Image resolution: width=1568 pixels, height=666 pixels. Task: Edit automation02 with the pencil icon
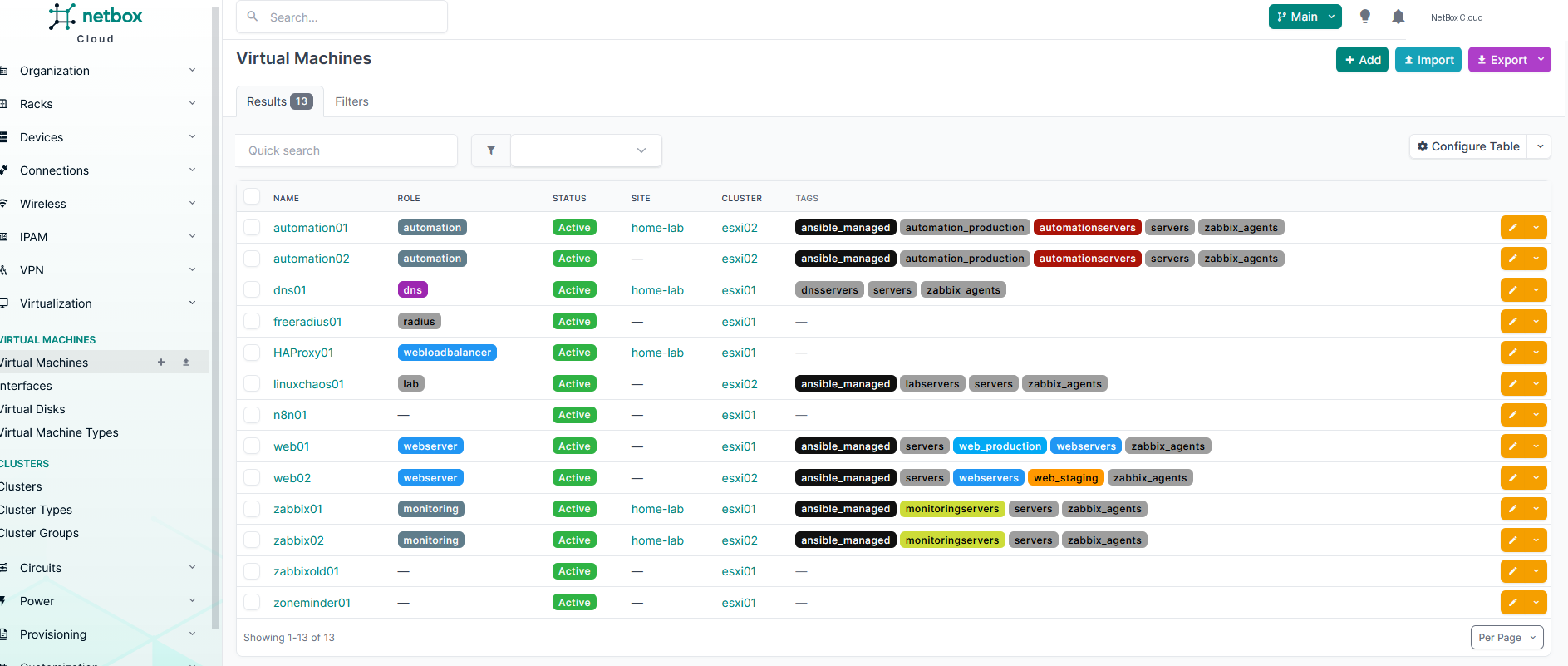coord(1513,259)
